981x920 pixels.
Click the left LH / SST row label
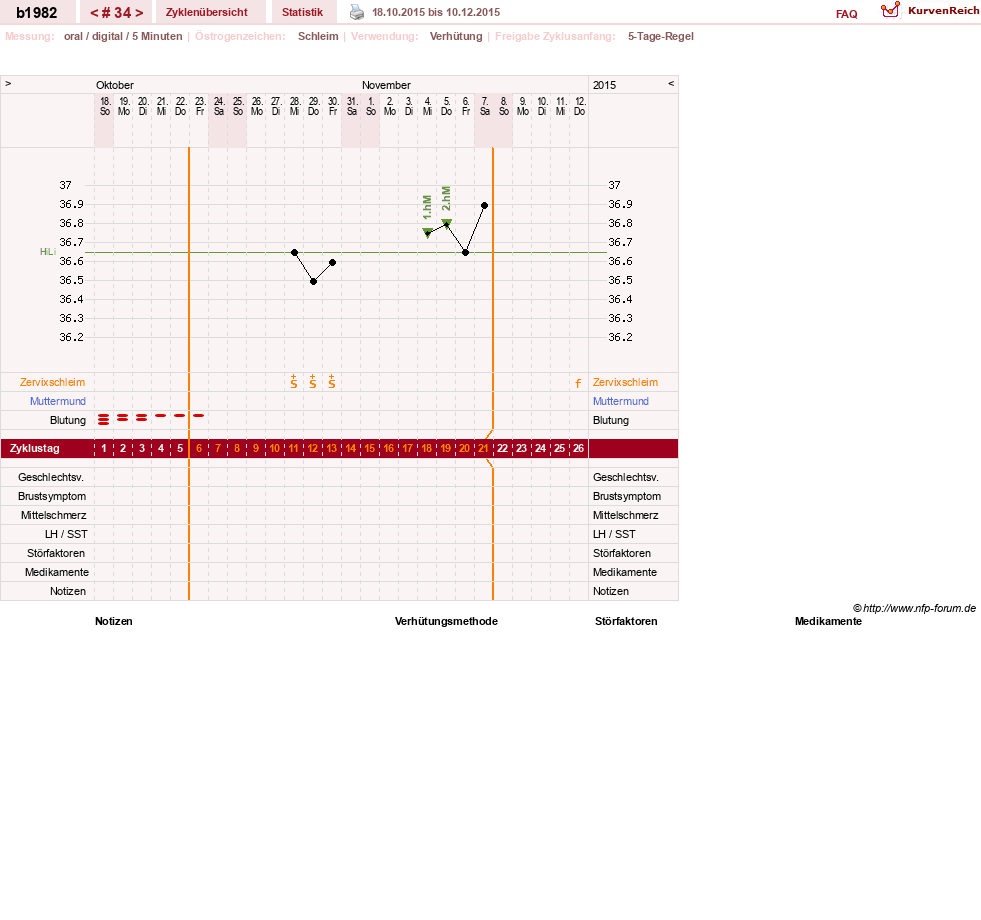click(x=66, y=534)
